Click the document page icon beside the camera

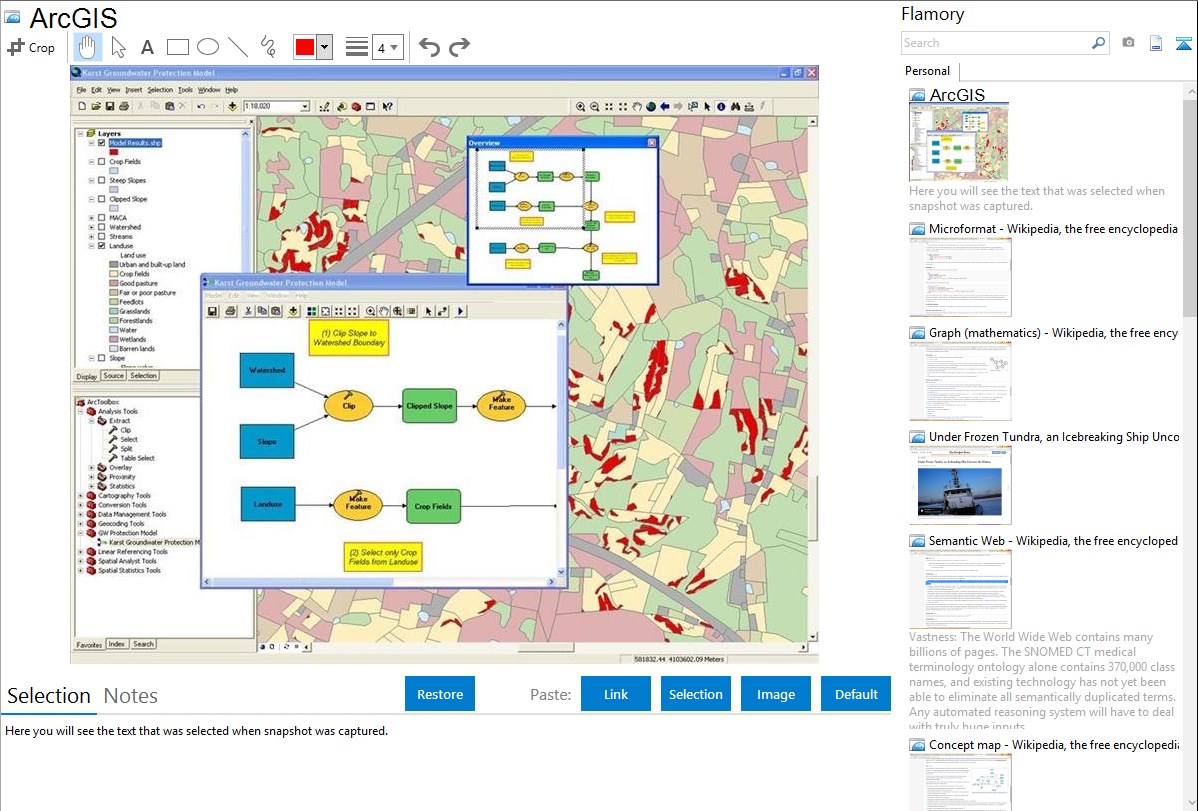click(1156, 43)
